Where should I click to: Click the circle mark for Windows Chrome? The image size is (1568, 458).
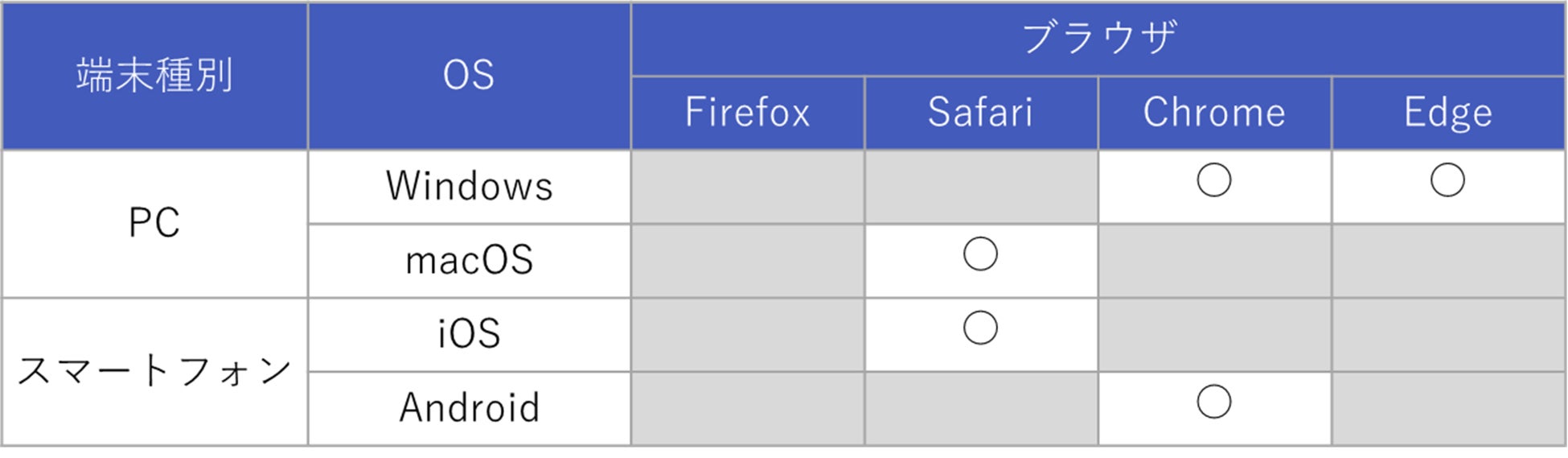click(1213, 180)
